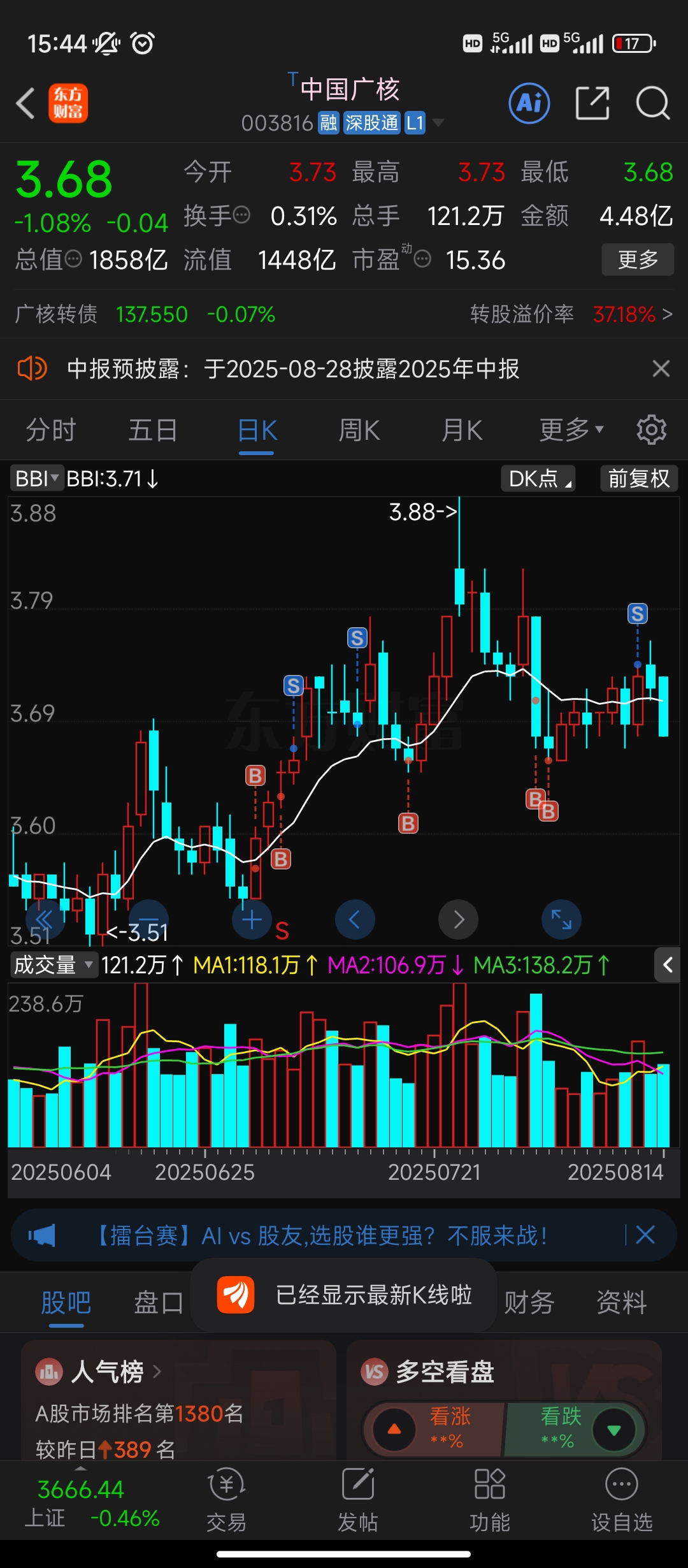
Task: Open 交易 trade icon
Action: tap(226, 1500)
